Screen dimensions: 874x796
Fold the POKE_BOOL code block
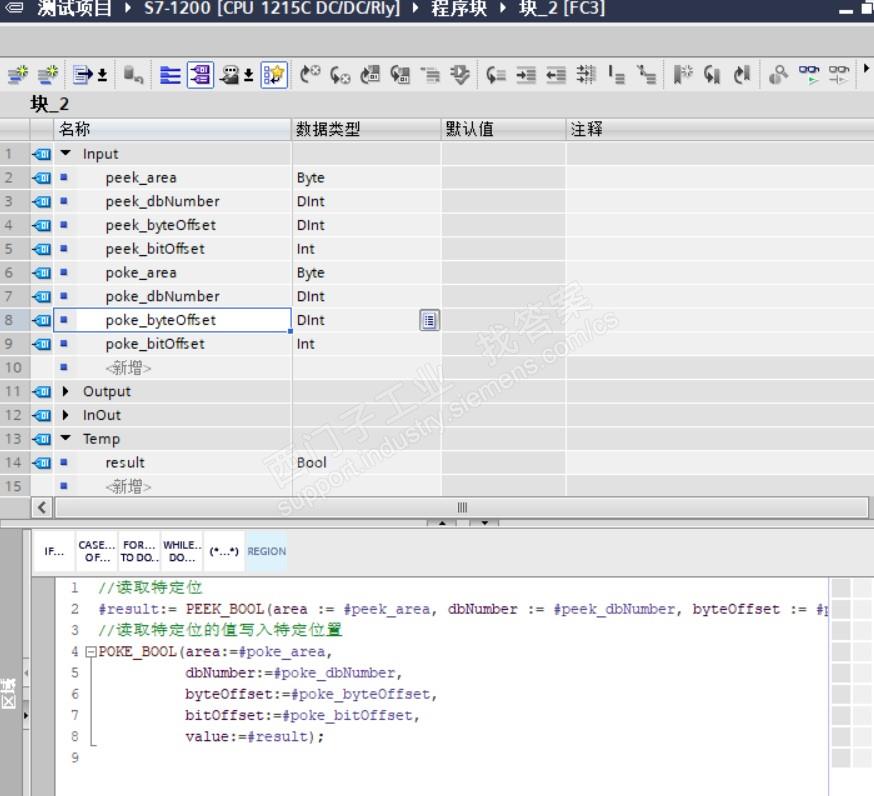(91, 652)
